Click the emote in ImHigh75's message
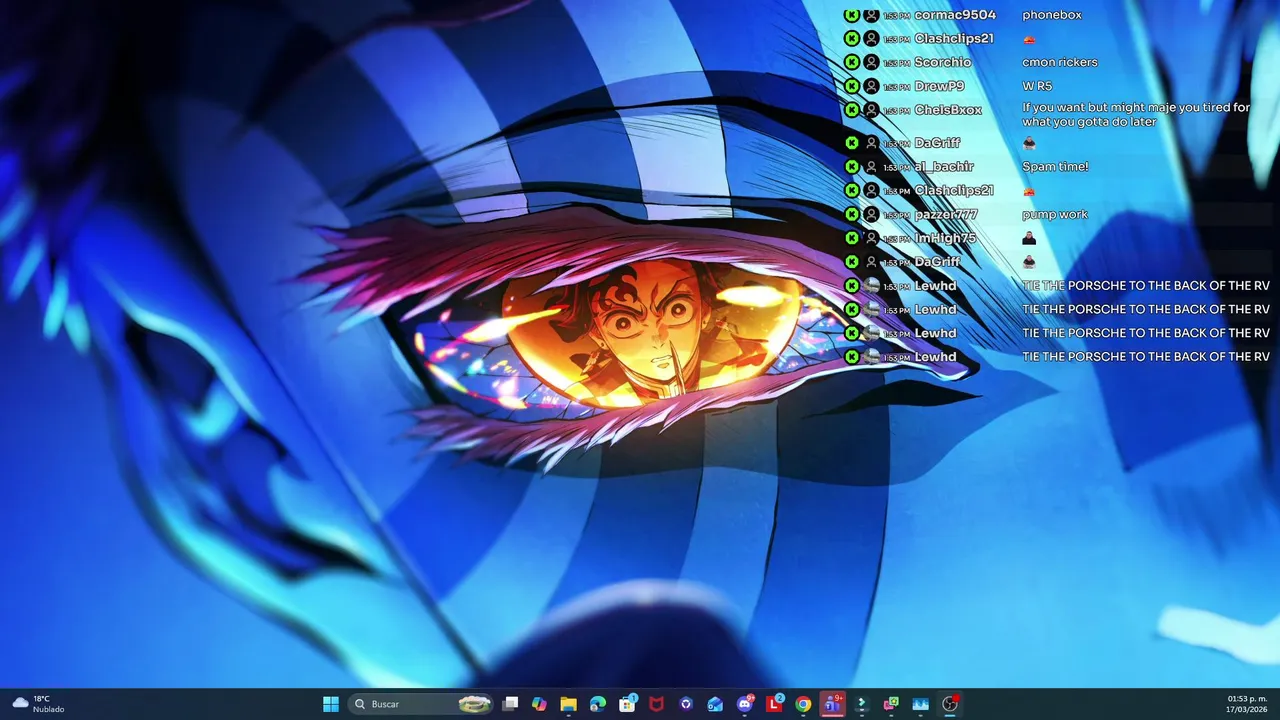This screenshot has width=1280, height=720. pos(1029,238)
